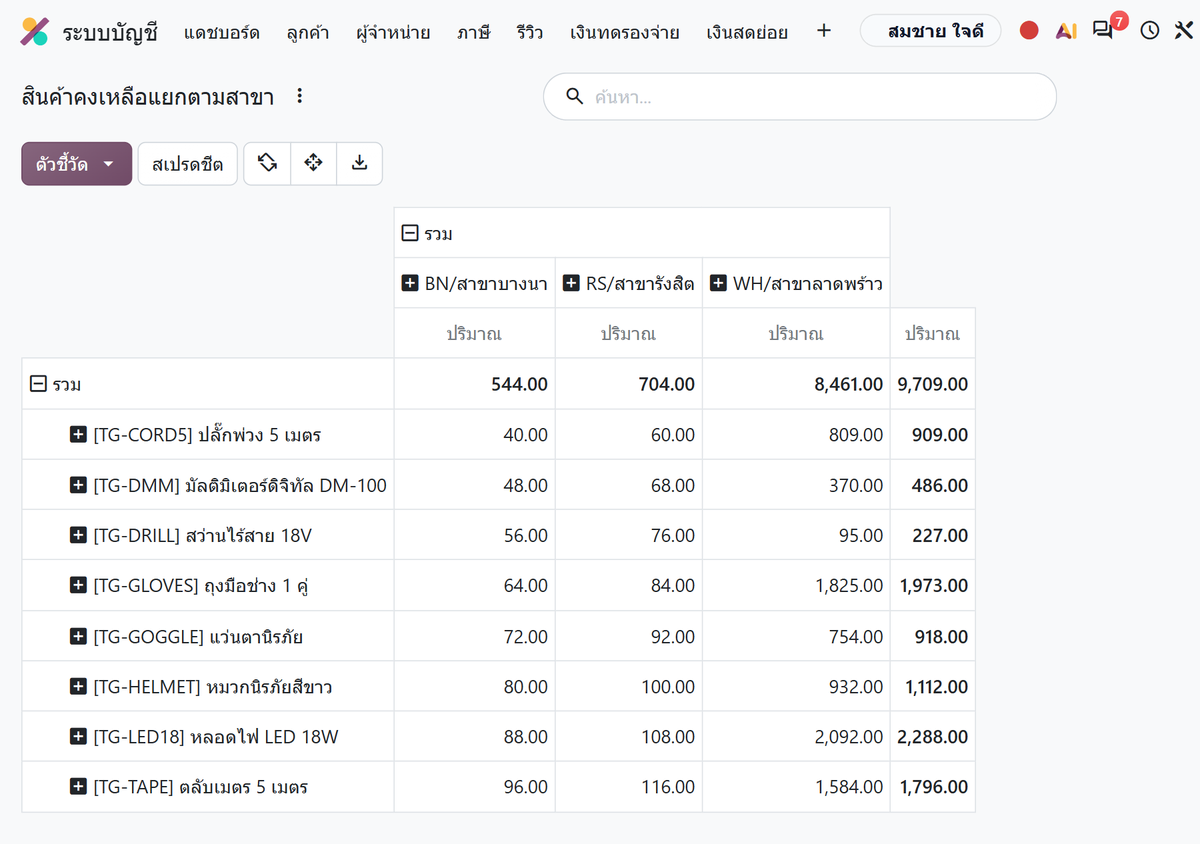Click the download pivot table icon

coord(359,163)
